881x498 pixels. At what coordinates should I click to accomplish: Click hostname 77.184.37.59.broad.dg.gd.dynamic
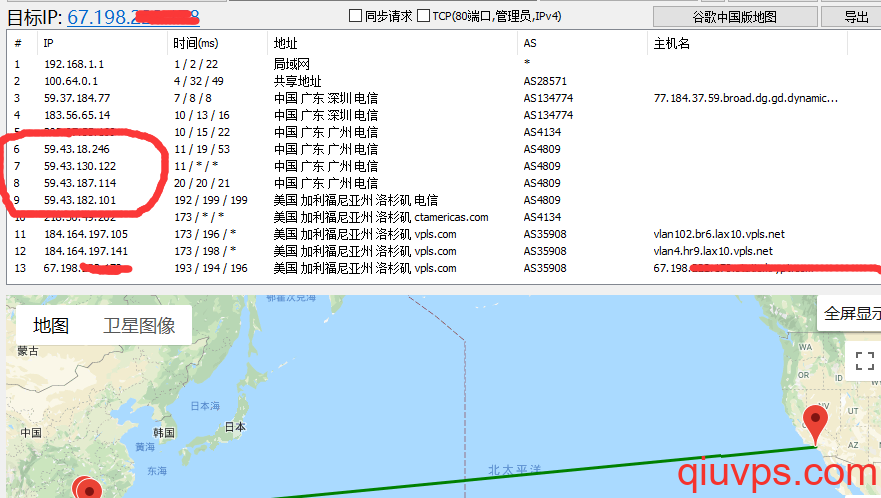point(745,98)
